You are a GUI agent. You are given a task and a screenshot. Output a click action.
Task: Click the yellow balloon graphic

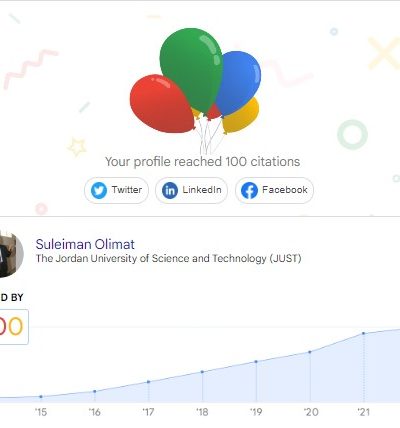pos(242,117)
